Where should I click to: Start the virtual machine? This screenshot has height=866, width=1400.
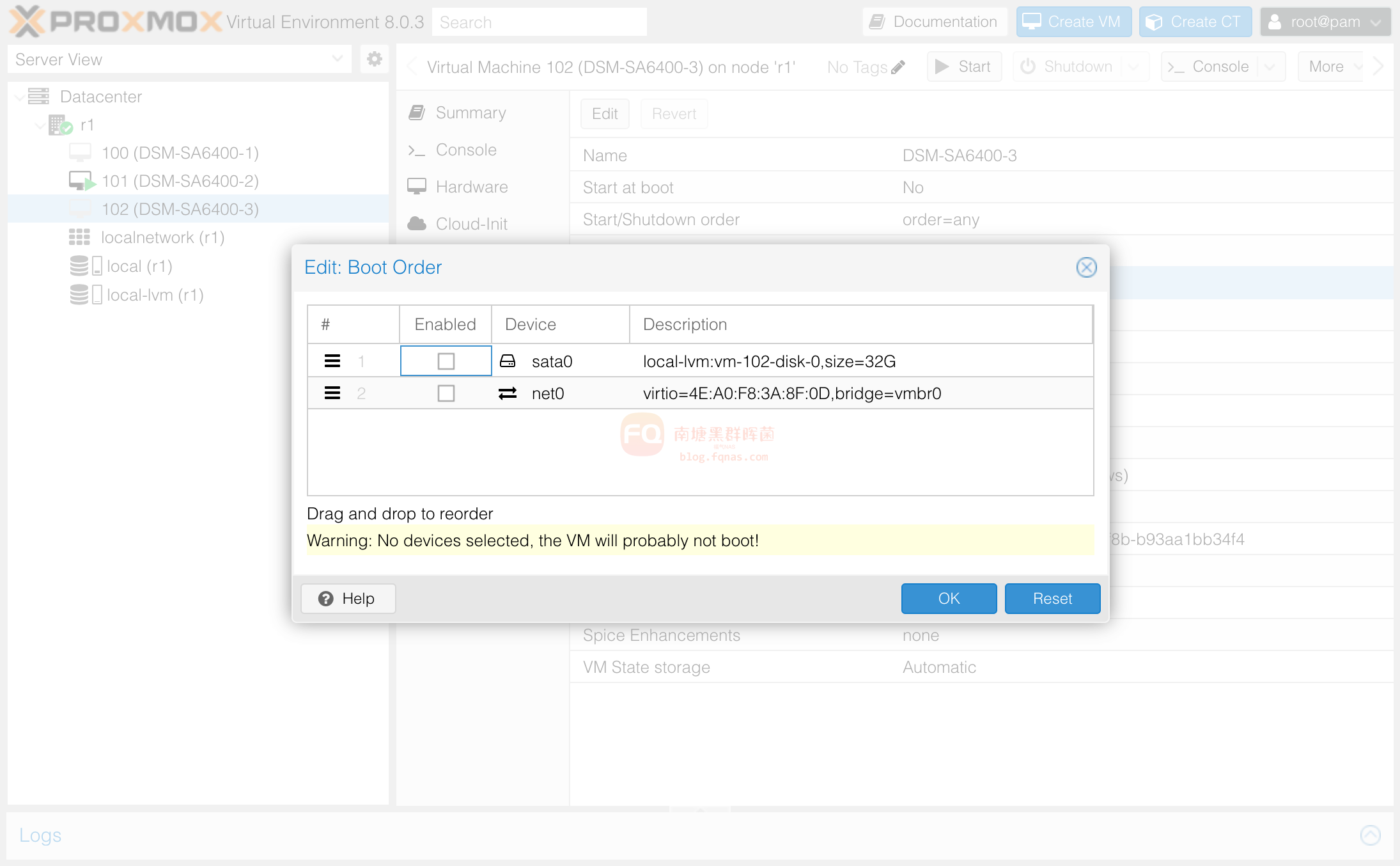click(964, 67)
